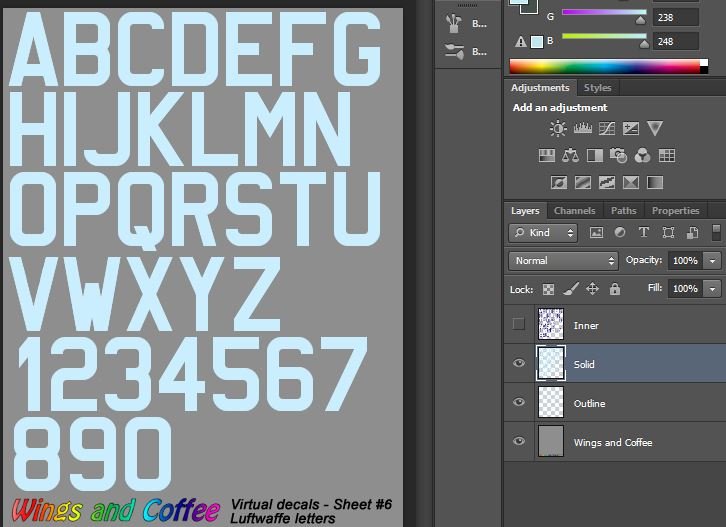This screenshot has height=527, width=726.
Task: Add a Channel Mixer adjustment
Action: pos(643,156)
